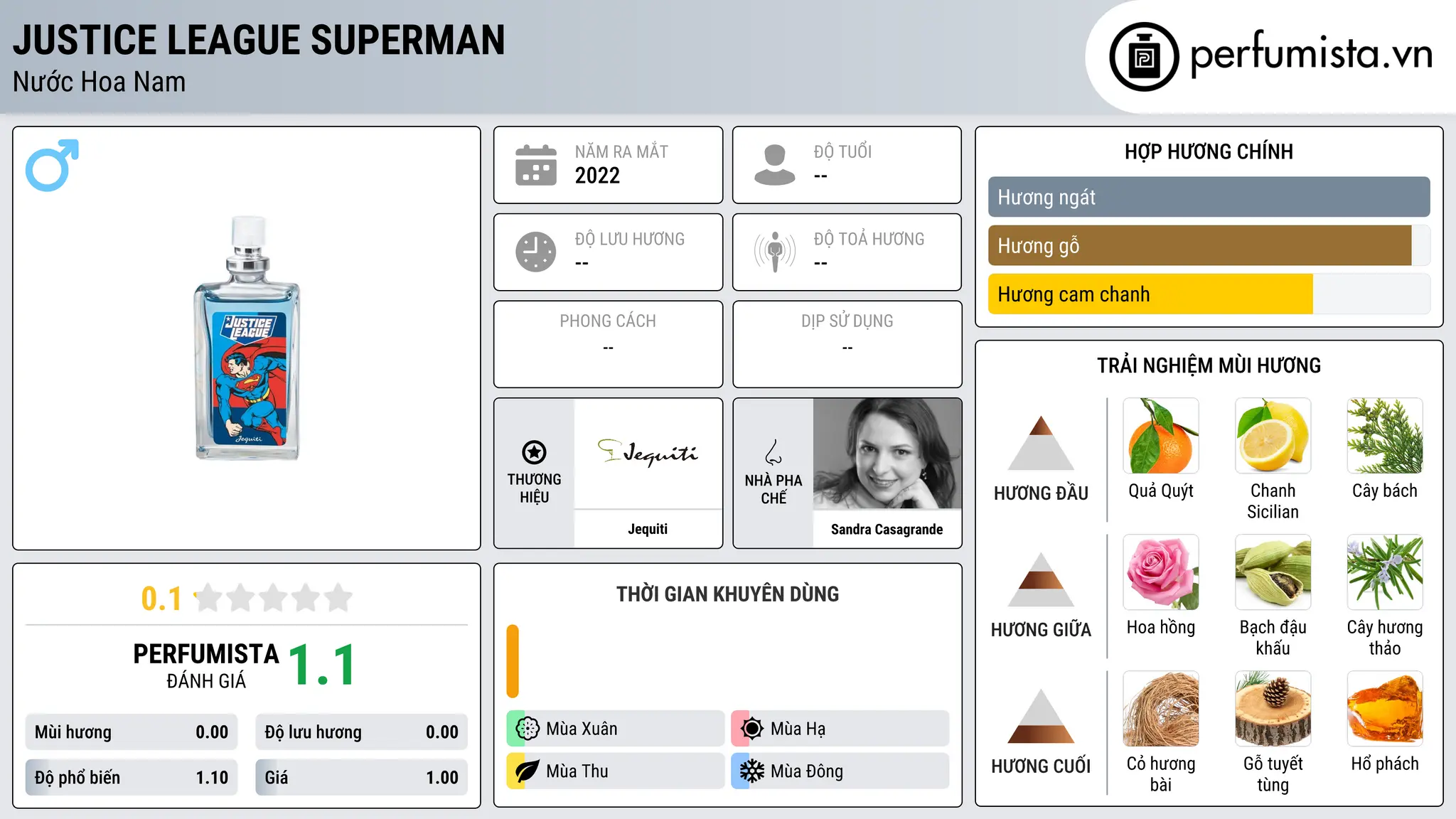The width and height of the screenshot is (1456, 819).
Task: Select the Bạch đậu khấu cardamom image
Action: [1273, 572]
